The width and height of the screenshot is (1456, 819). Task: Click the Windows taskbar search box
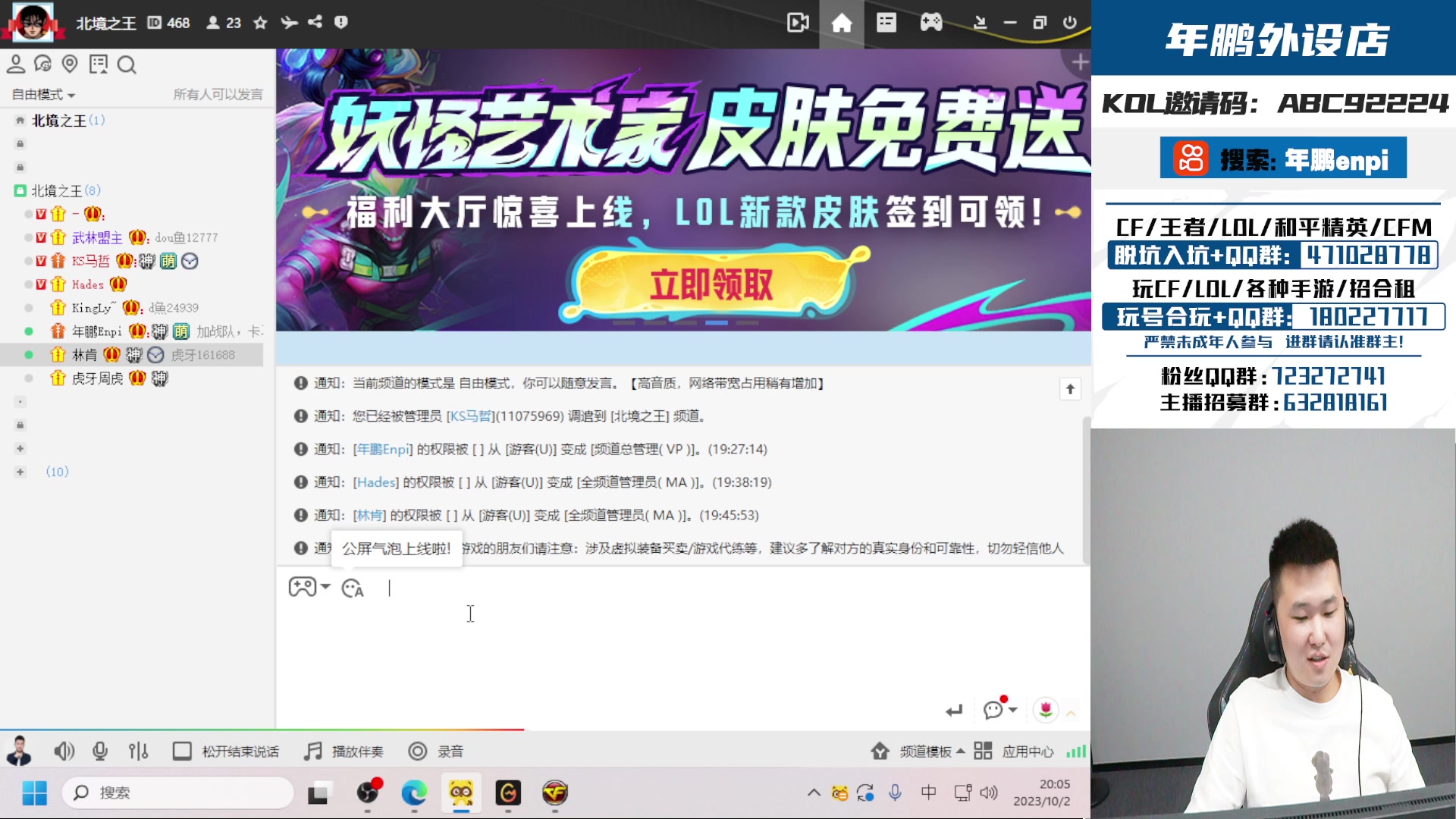(178, 793)
